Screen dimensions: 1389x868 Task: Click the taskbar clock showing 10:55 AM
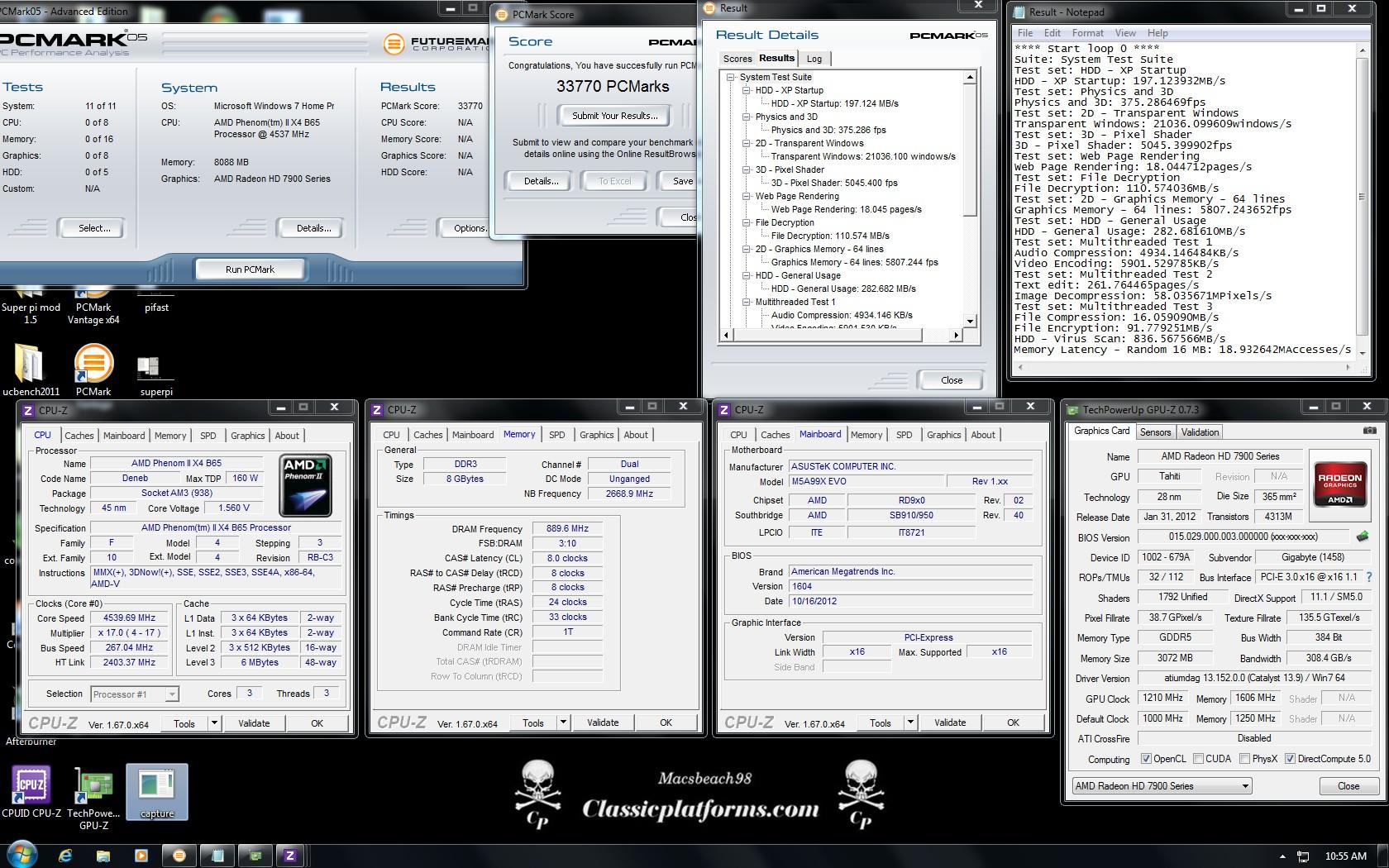click(x=1345, y=856)
